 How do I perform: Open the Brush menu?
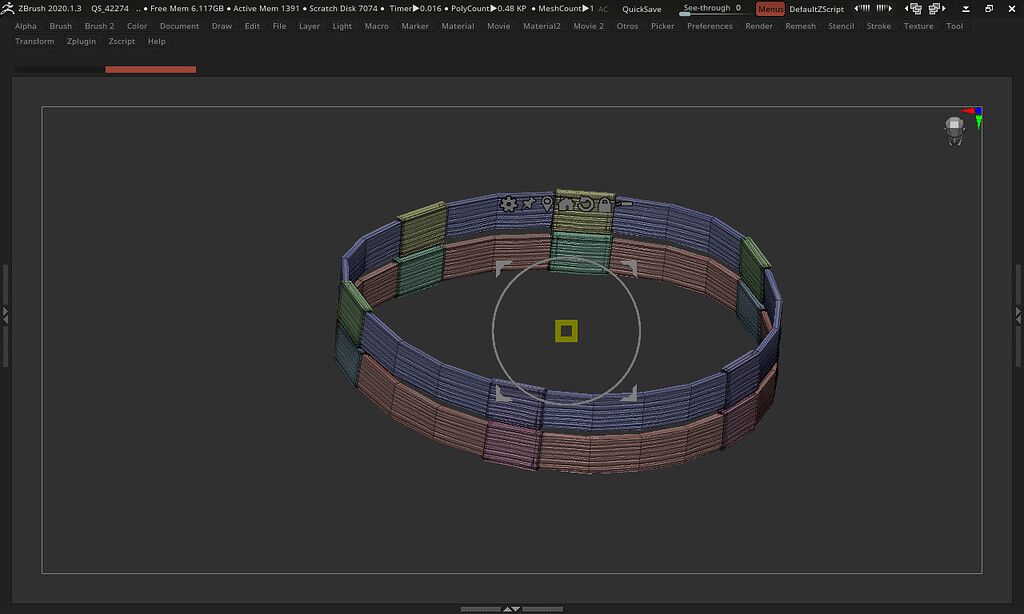(x=61, y=26)
